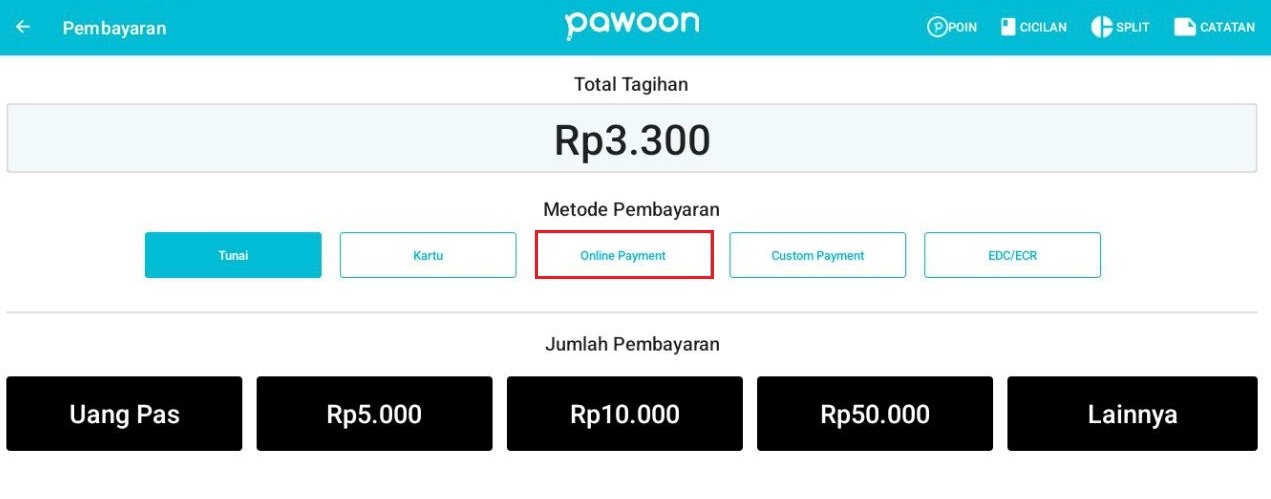
Task: Switch to Kartu payment method
Action: [428, 255]
